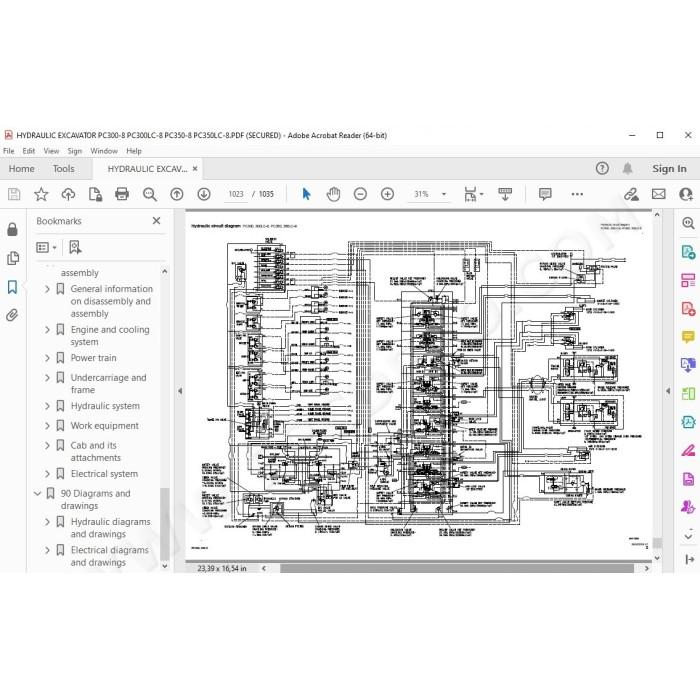The image size is (700, 700).
Task: Click the Help question mark icon
Action: (x=602, y=168)
